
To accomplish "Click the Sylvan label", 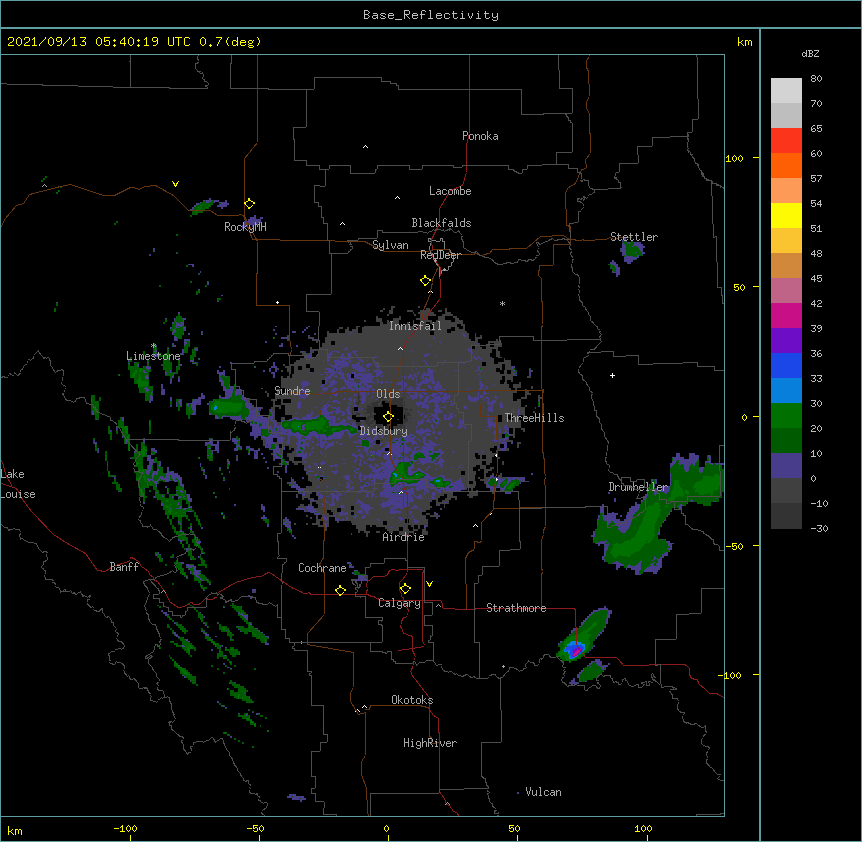I will [x=390, y=245].
